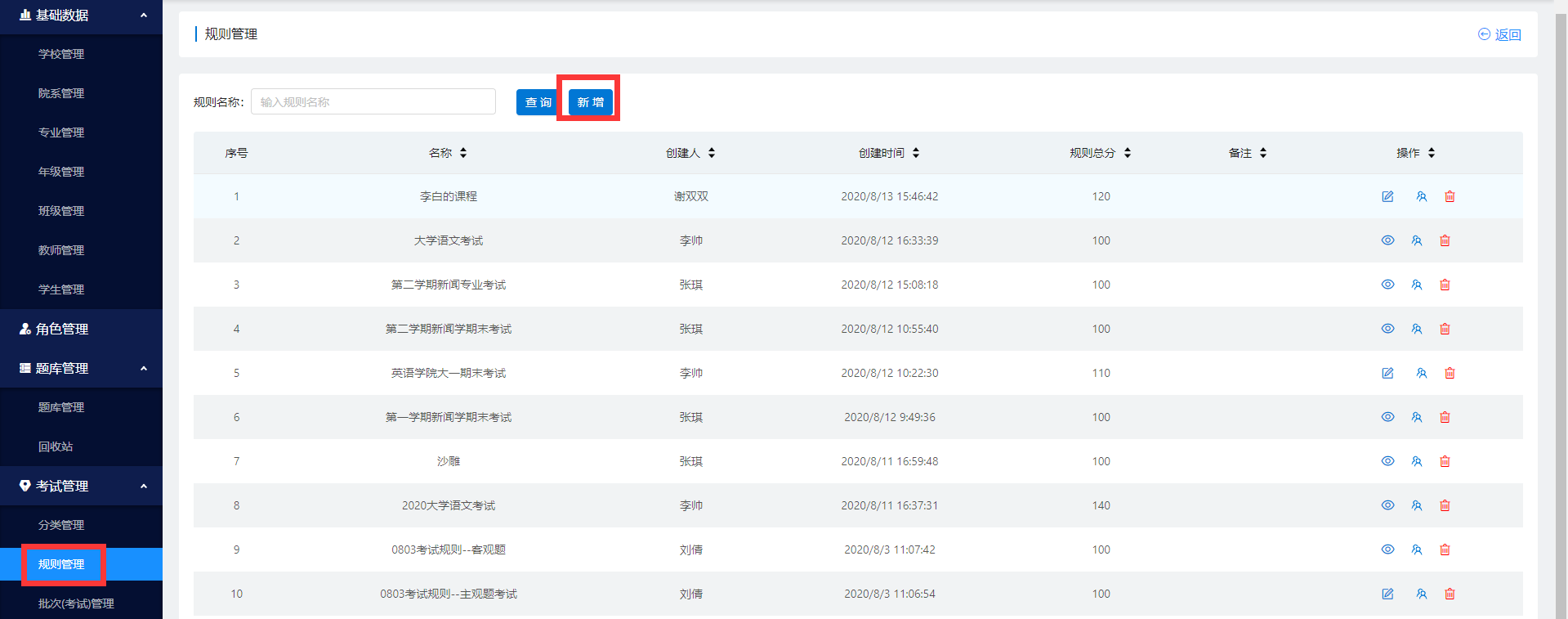1568x619 pixels.
Task: Delete the 第一学期新闻学期末考试 rule
Action: point(1445,417)
